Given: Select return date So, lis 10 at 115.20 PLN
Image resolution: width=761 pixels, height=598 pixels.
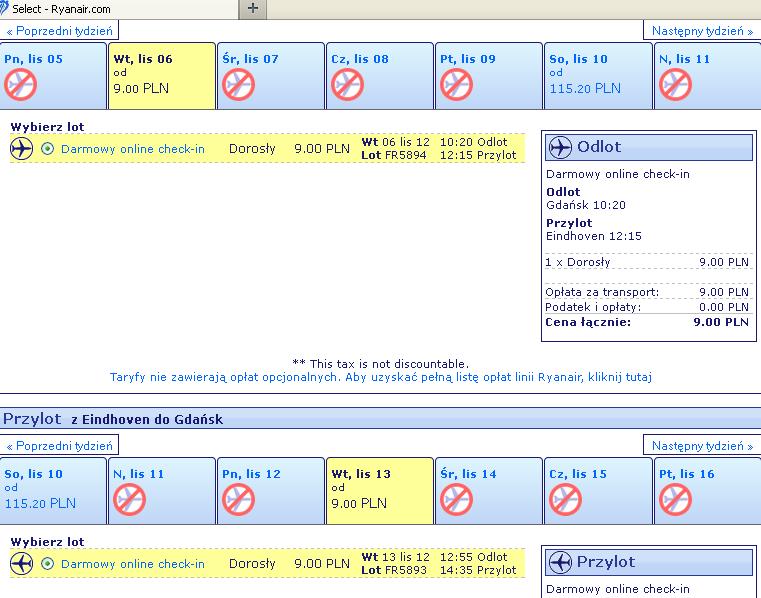Looking at the screenshot, I should 53,491.
